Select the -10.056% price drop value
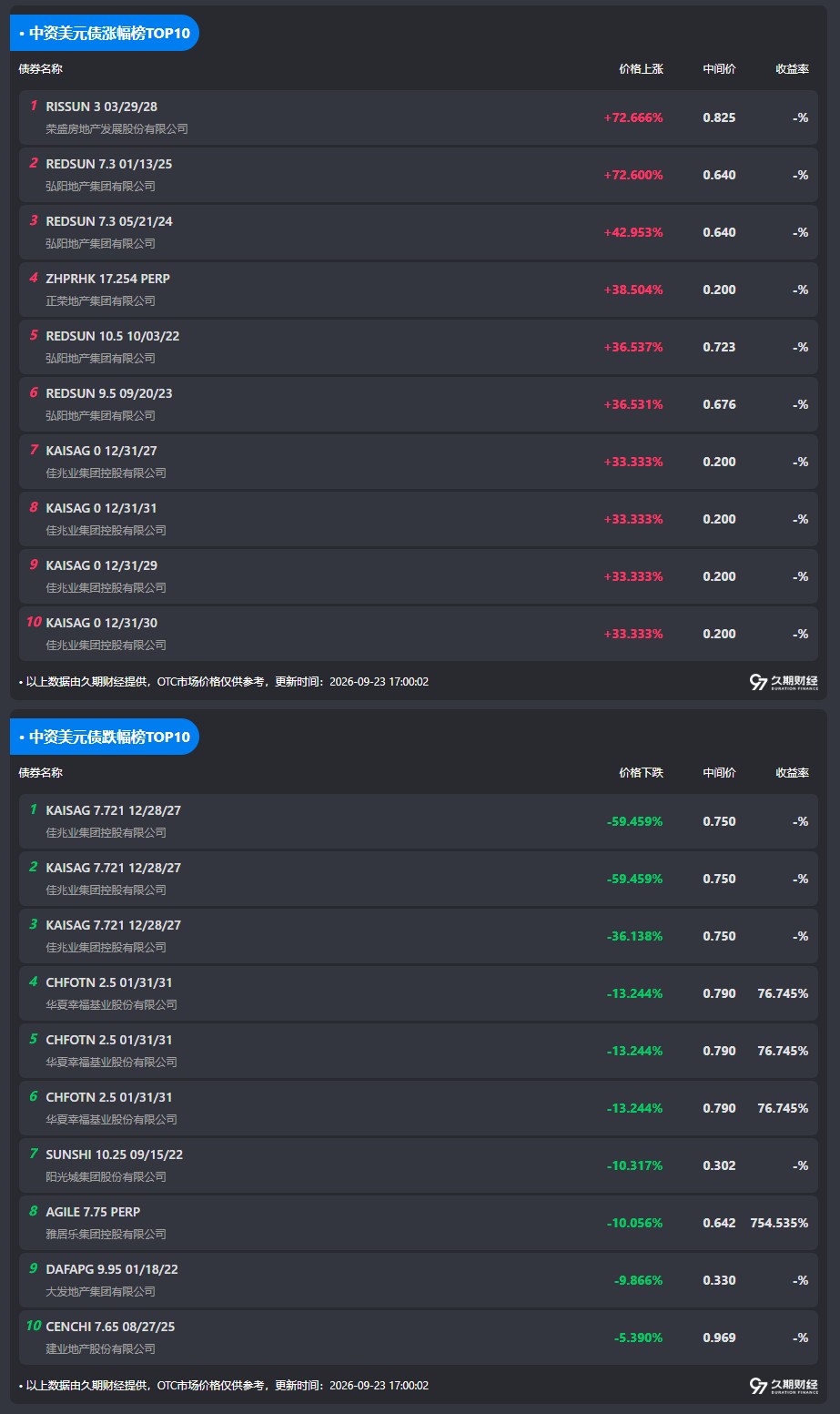The image size is (840, 1414). [634, 1223]
